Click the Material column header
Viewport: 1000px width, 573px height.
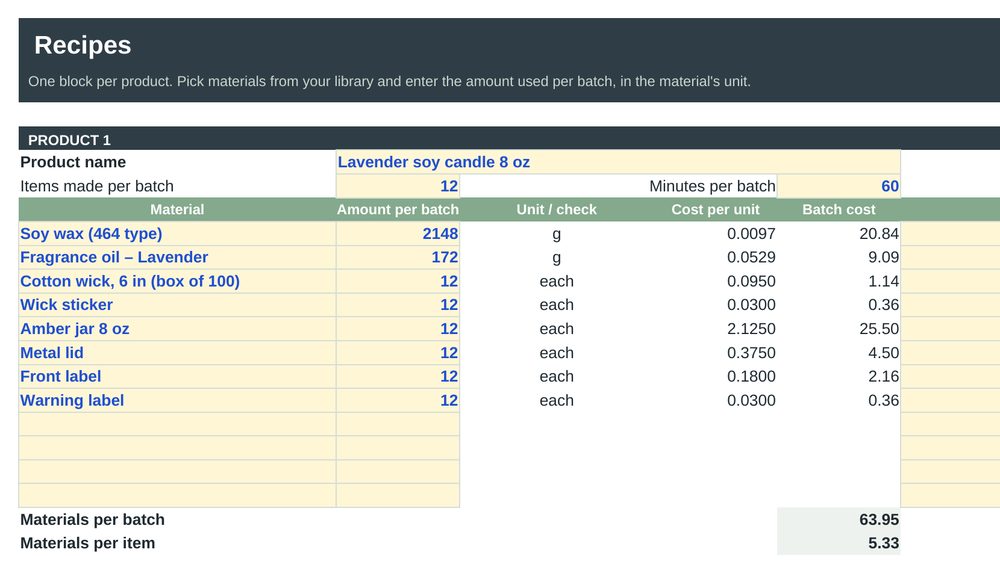(x=177, y=210)
